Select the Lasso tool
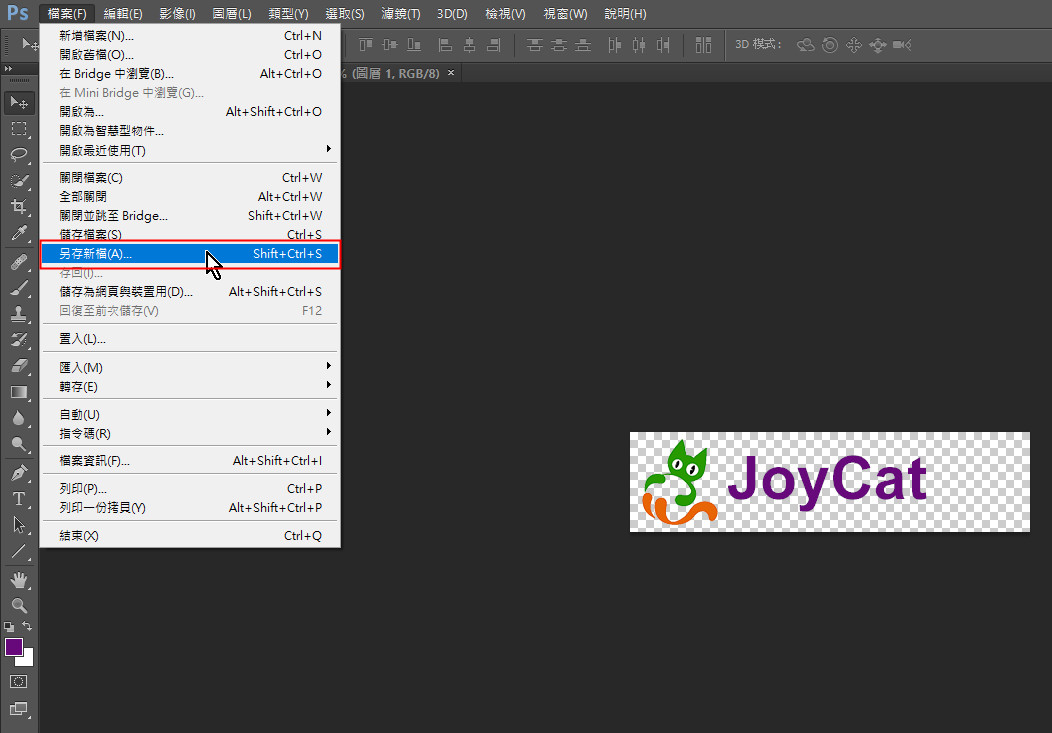The width and height of the screenshot is (1052, 733). 19,155
